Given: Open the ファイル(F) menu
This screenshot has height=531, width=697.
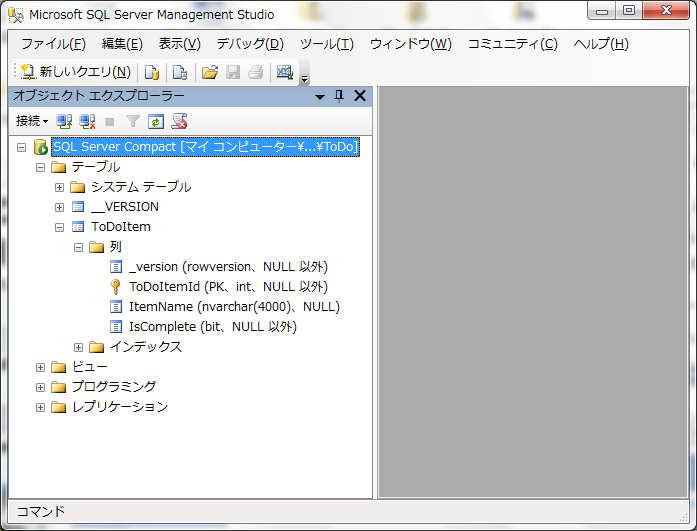Looking at the screenshot, I should (53, 44).
